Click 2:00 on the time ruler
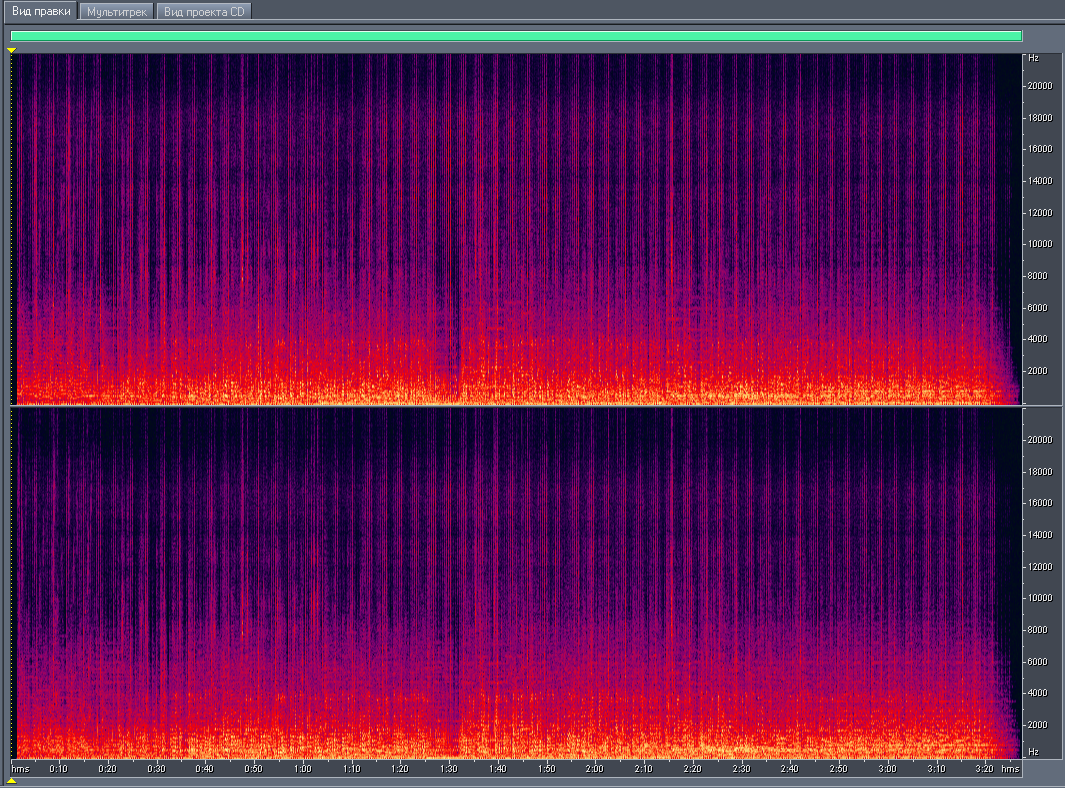Screen dimensions: 1065x788 pyautogui.click(x=595, y=769)
